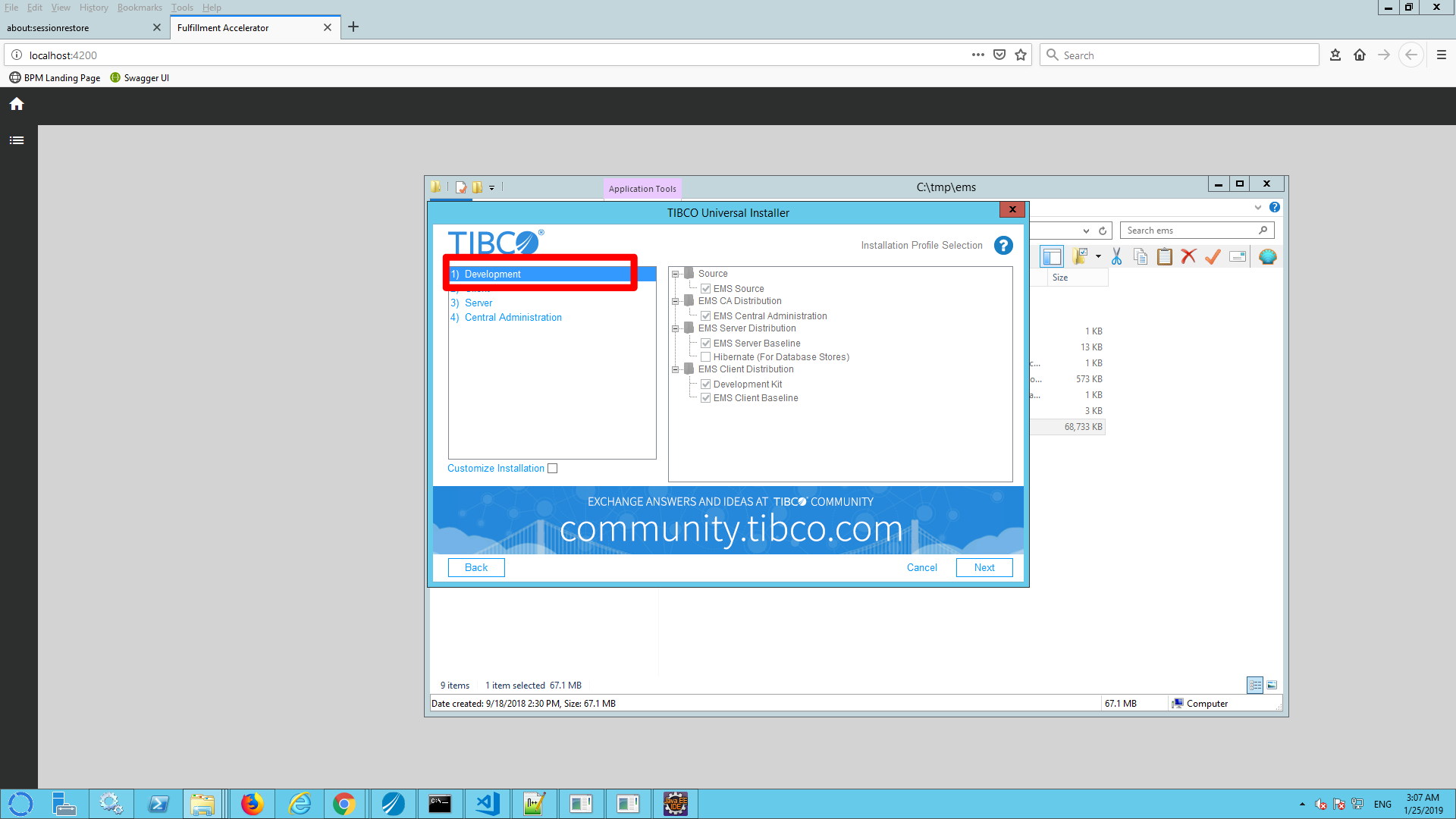Toggle the EMS Source checkbox
This screenshot has height=819, width=1456.
706,289
